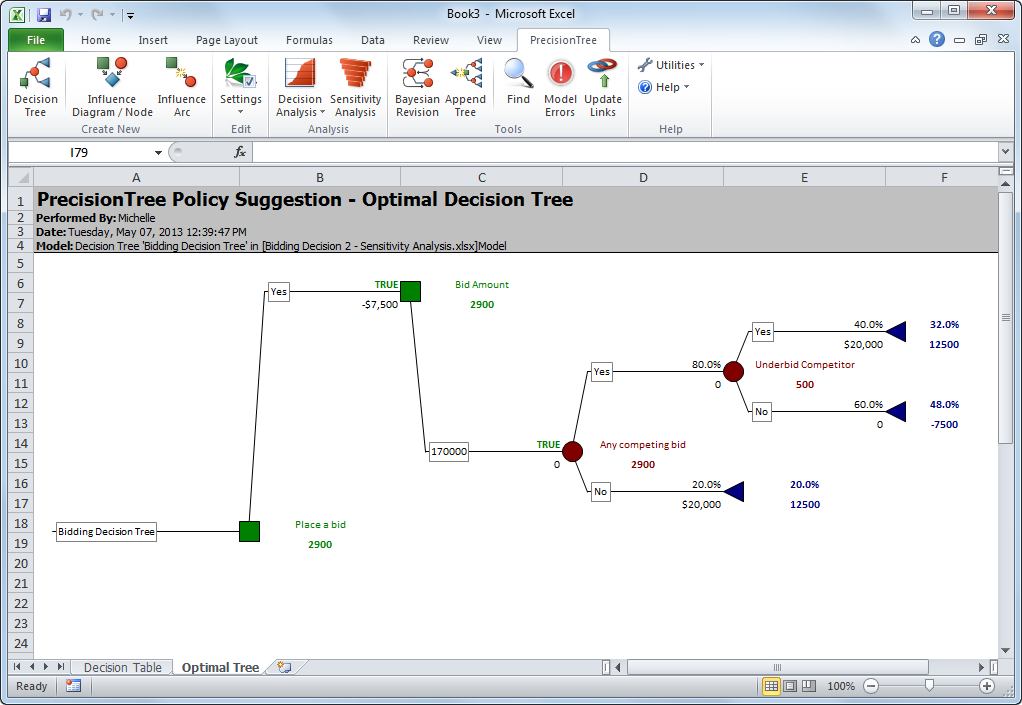Expand the Utilities menu

(x=671, y=65)
